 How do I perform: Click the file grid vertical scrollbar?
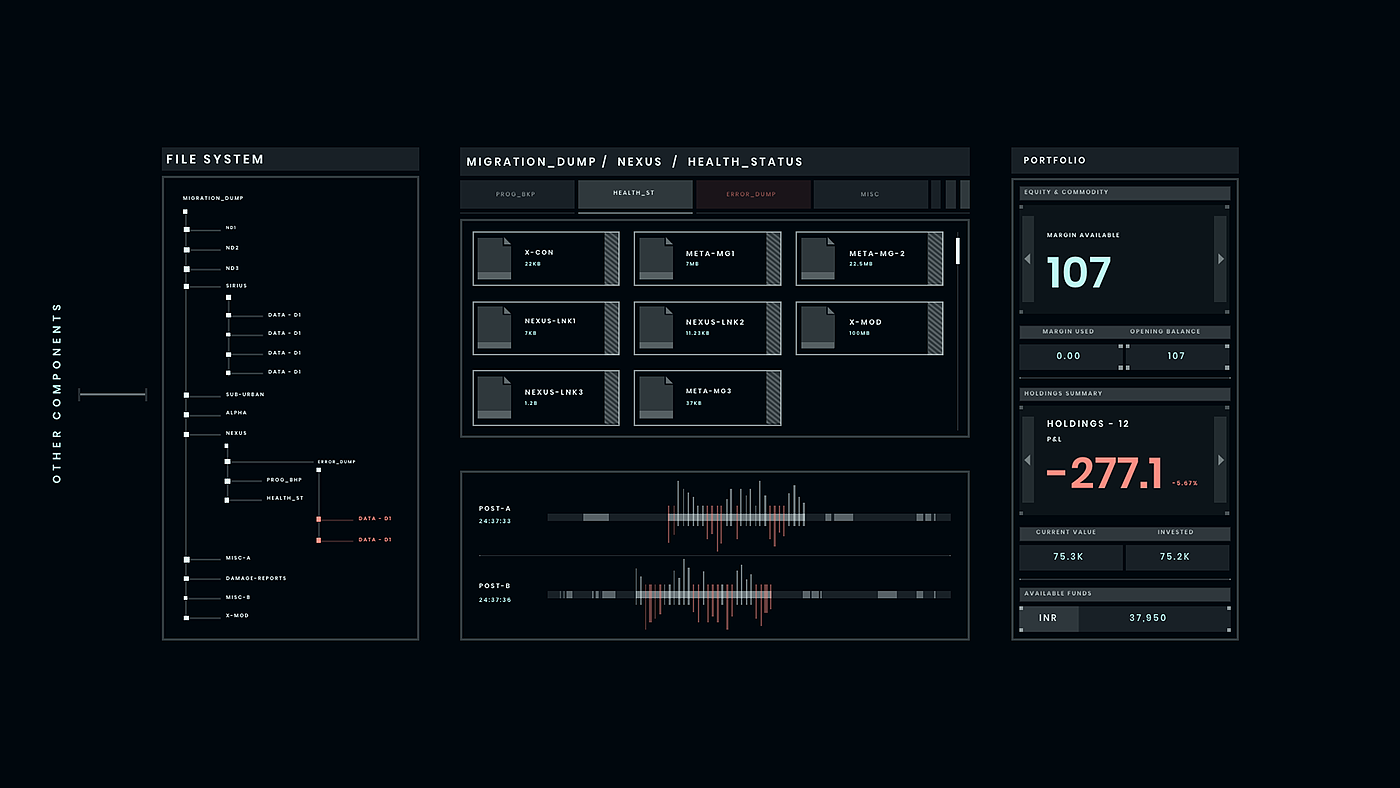[x=957, y=251]
